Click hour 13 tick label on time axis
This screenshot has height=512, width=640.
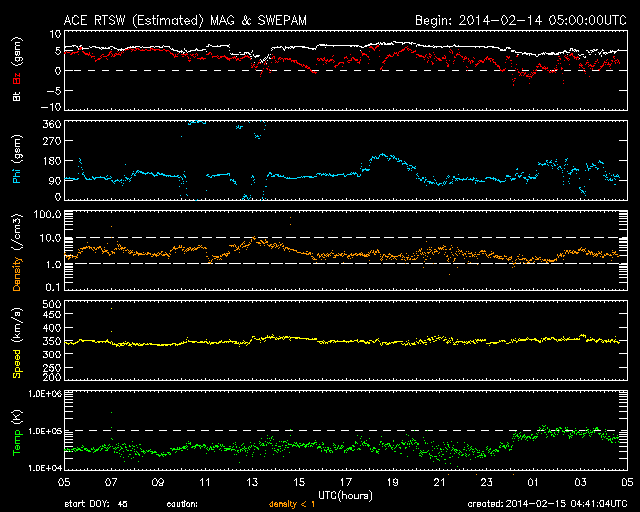[x=252, y=482]
